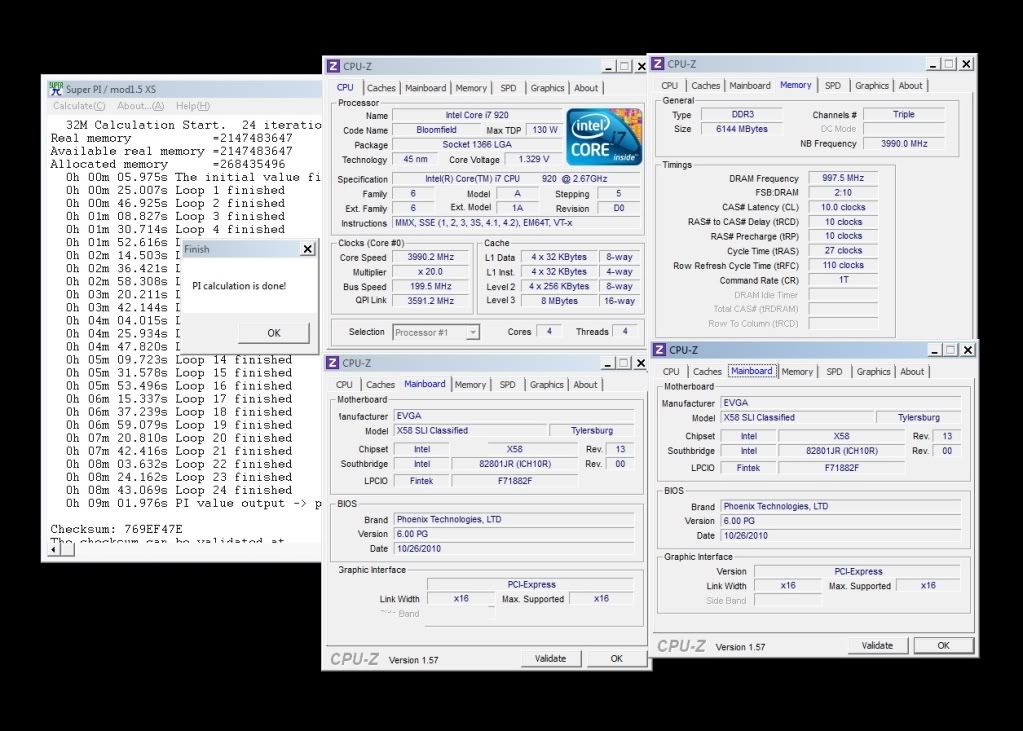Click the 'Loop 1 finished' line in Super PI

tap(175, 190)
